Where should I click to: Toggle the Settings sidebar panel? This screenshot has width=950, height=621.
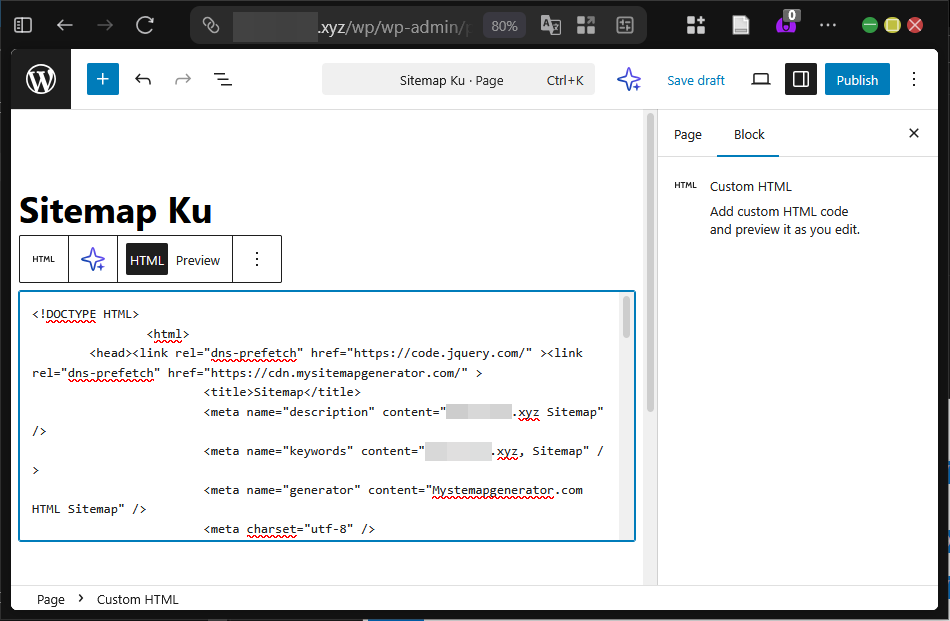801,79
